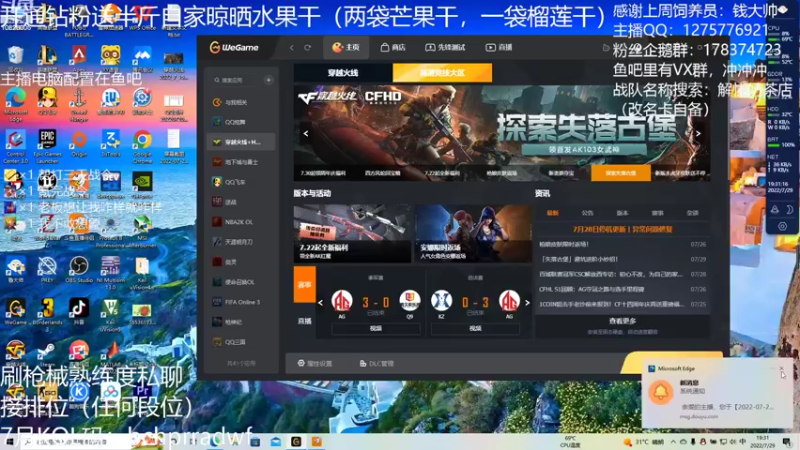Open 3uTools desktop shortcut
Image resolution: width=800 pixels, height=450 pixels.
(x=110, y=143)
